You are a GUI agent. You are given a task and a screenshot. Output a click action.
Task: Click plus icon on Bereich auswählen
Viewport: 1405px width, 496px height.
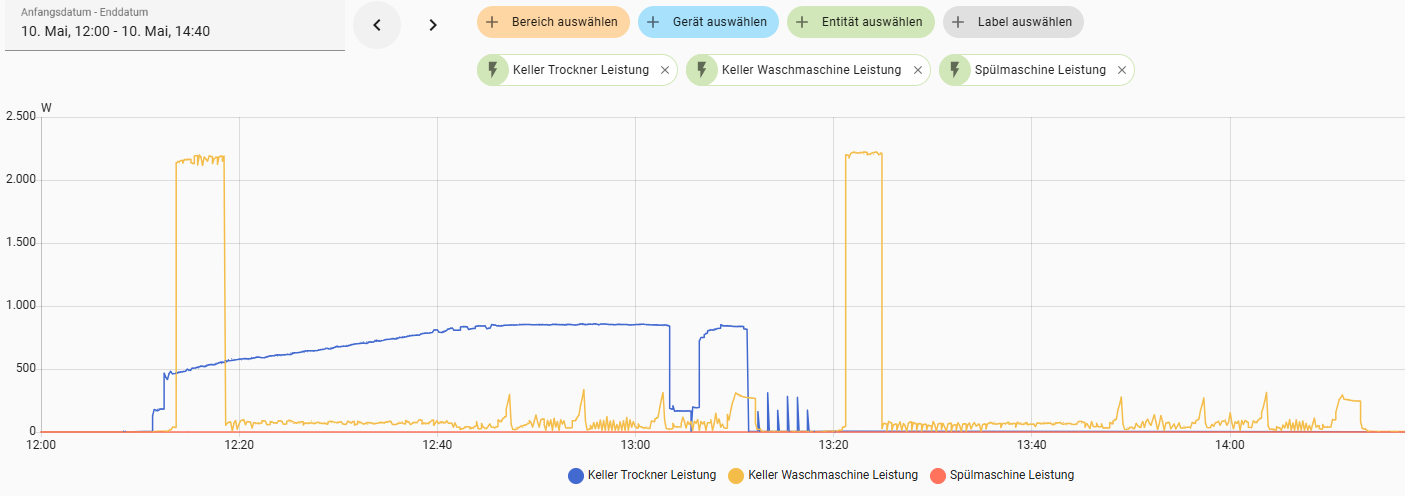(492, 22)
